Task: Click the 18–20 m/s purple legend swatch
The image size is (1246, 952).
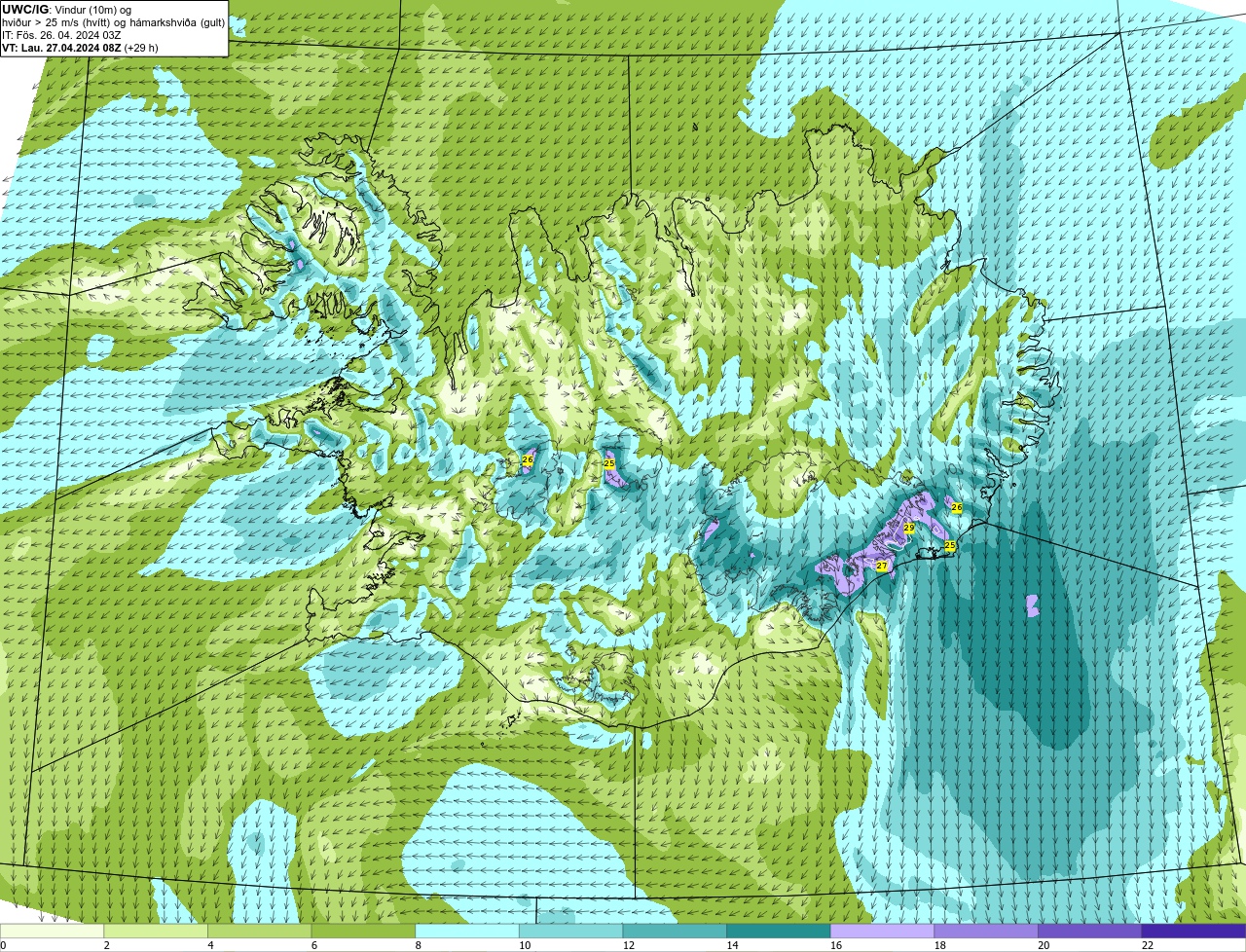Action: coord(986,931)
